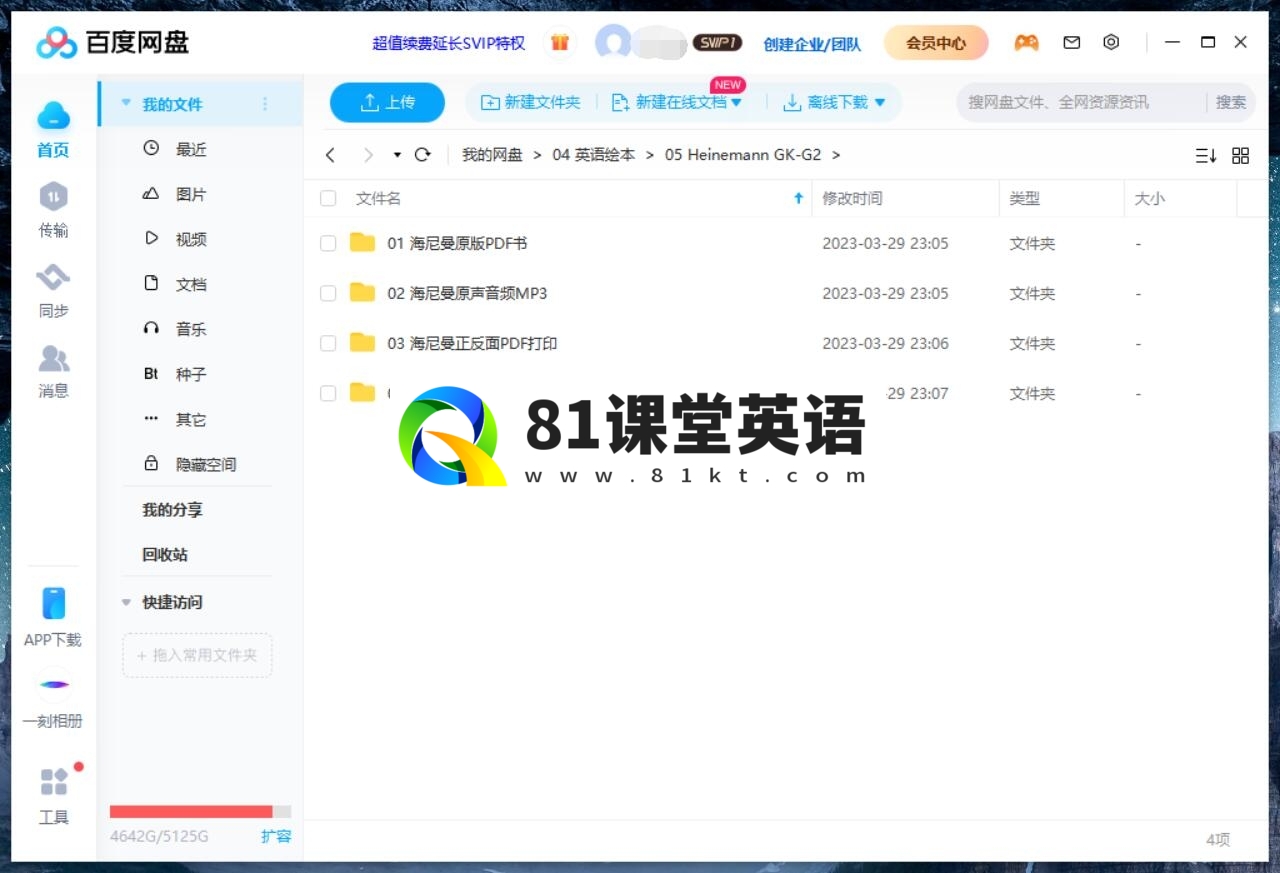Click the 拖入常用文件夹 drop box

pos(197,655)
